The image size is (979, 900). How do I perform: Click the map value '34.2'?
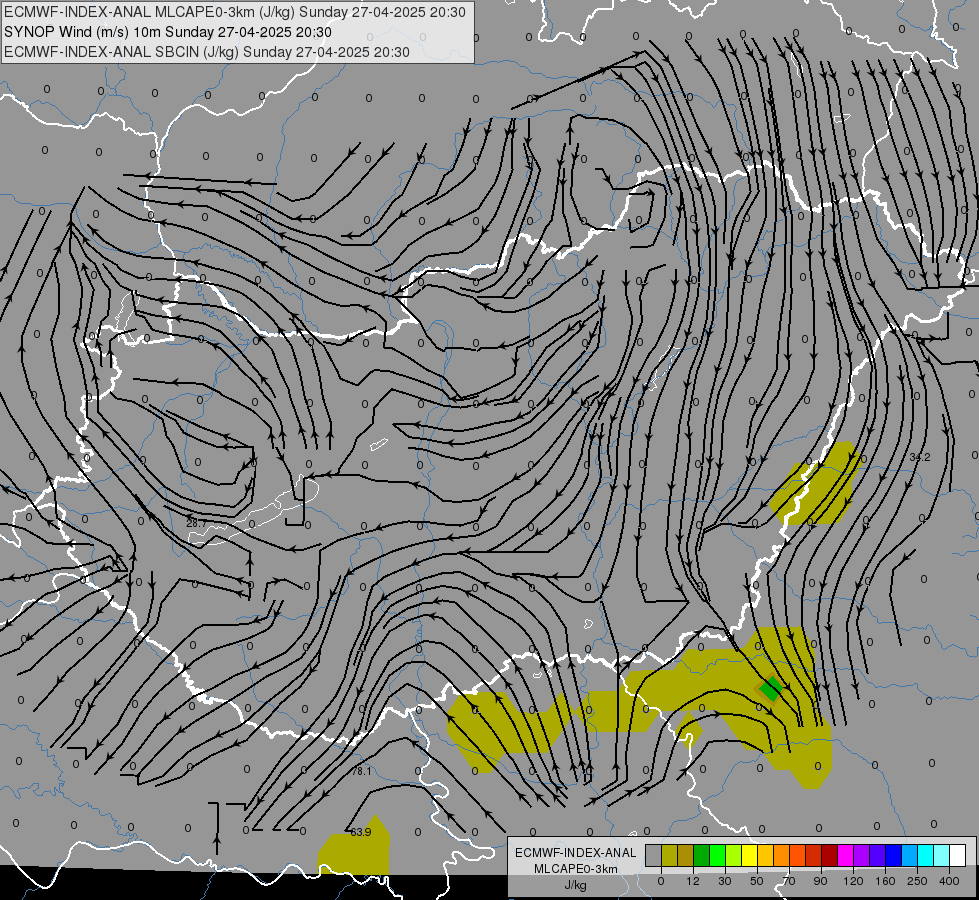tap(920, 457)
